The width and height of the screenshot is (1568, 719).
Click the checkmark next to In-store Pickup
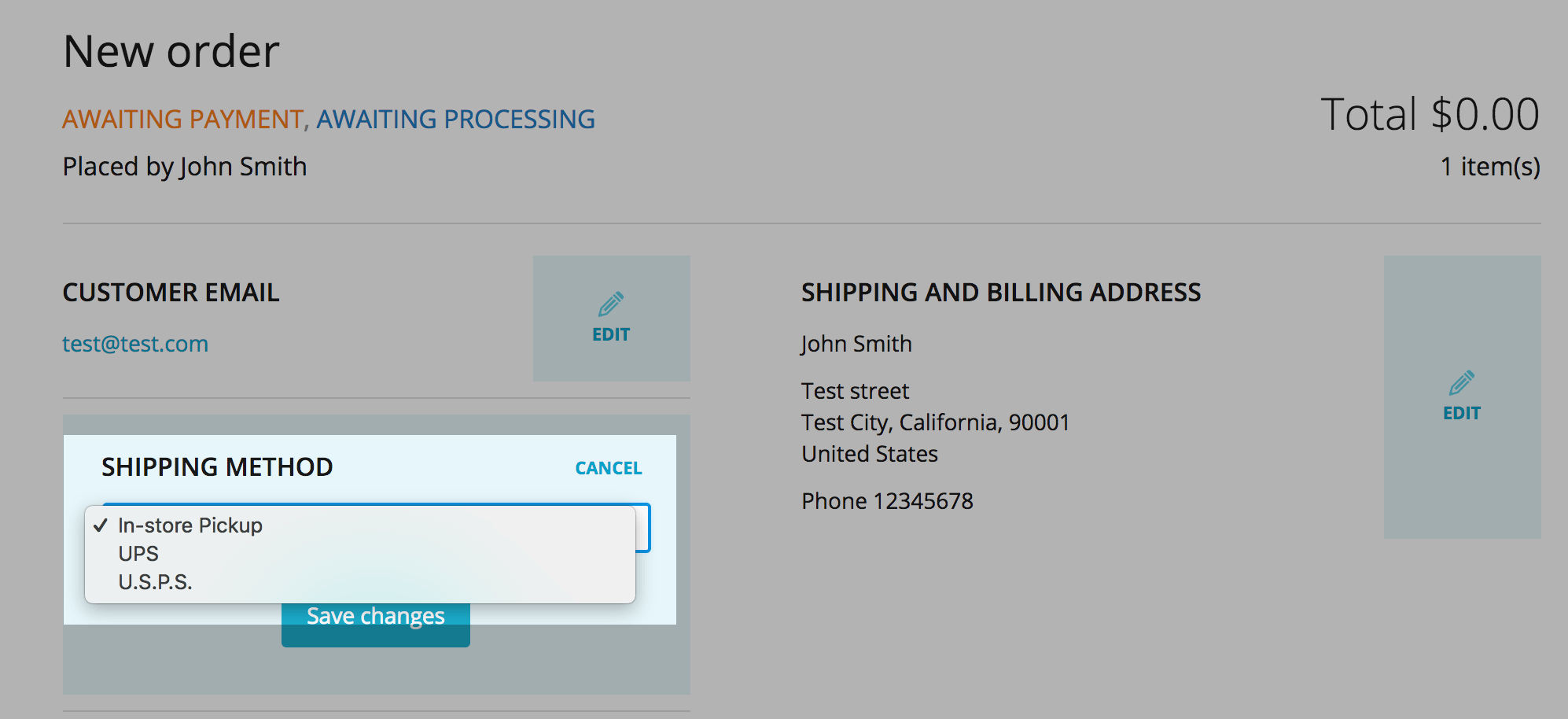[x=101, y=525]
